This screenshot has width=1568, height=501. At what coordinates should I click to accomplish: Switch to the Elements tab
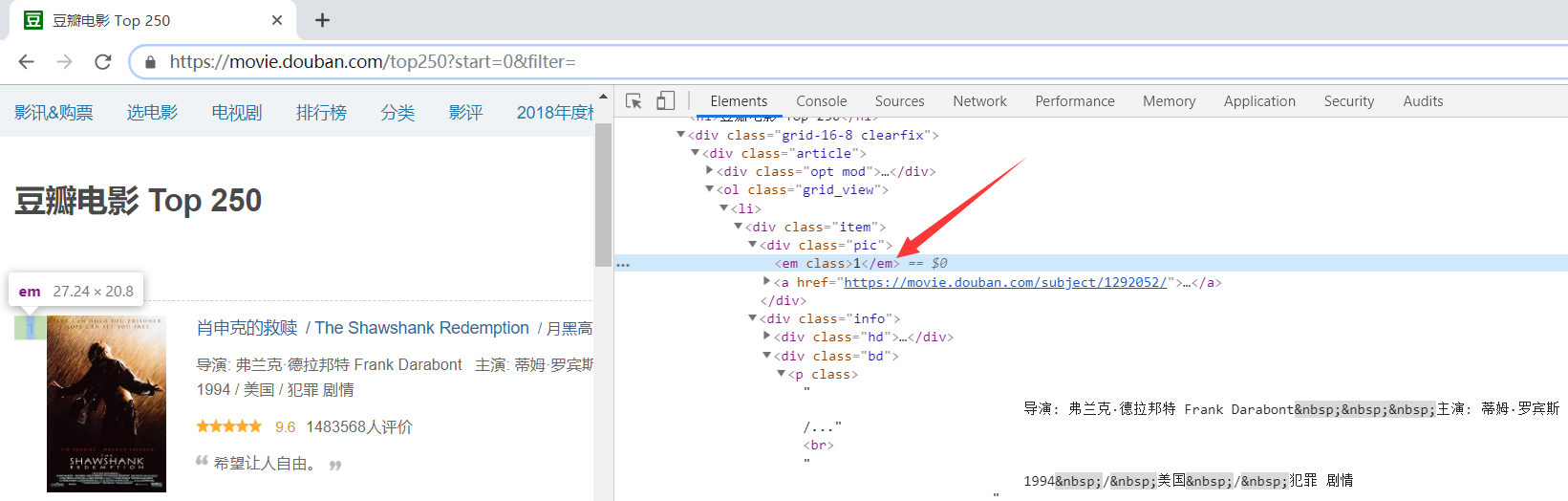pos(739,101)
